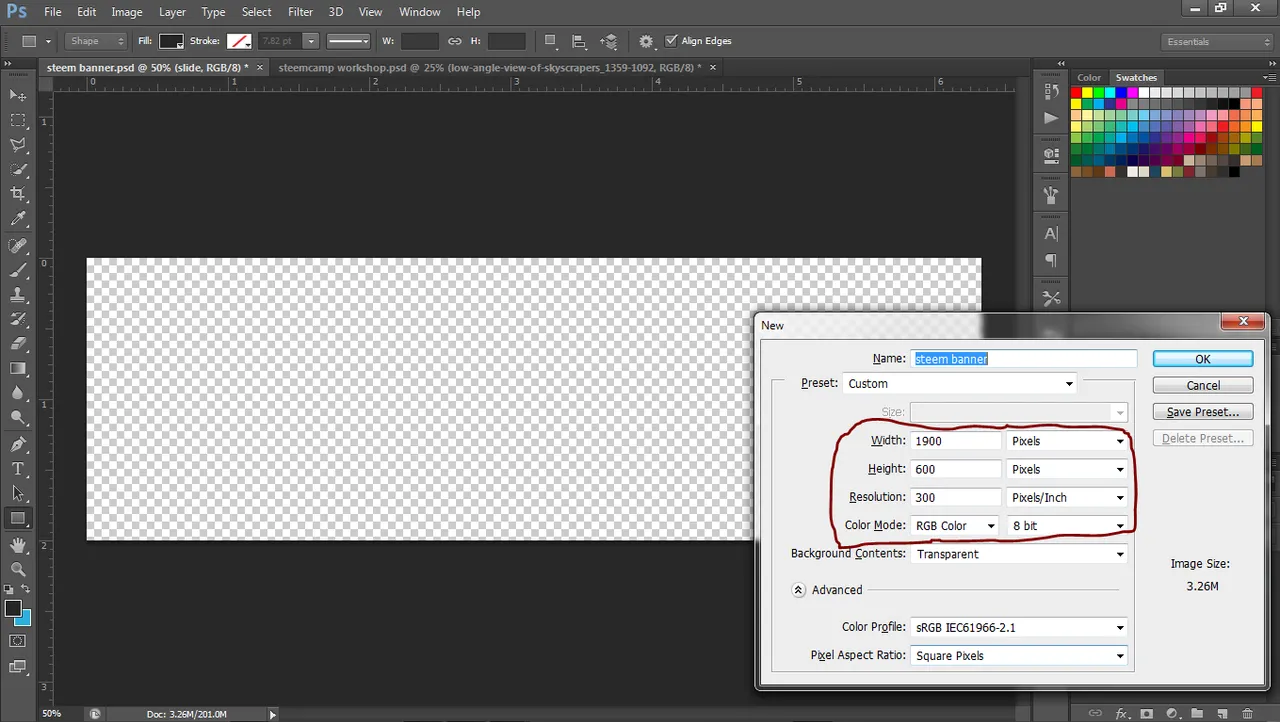This screenshot has height=722, width=1280.
Task: Select the Gradient tool
Action: point(18,369)
